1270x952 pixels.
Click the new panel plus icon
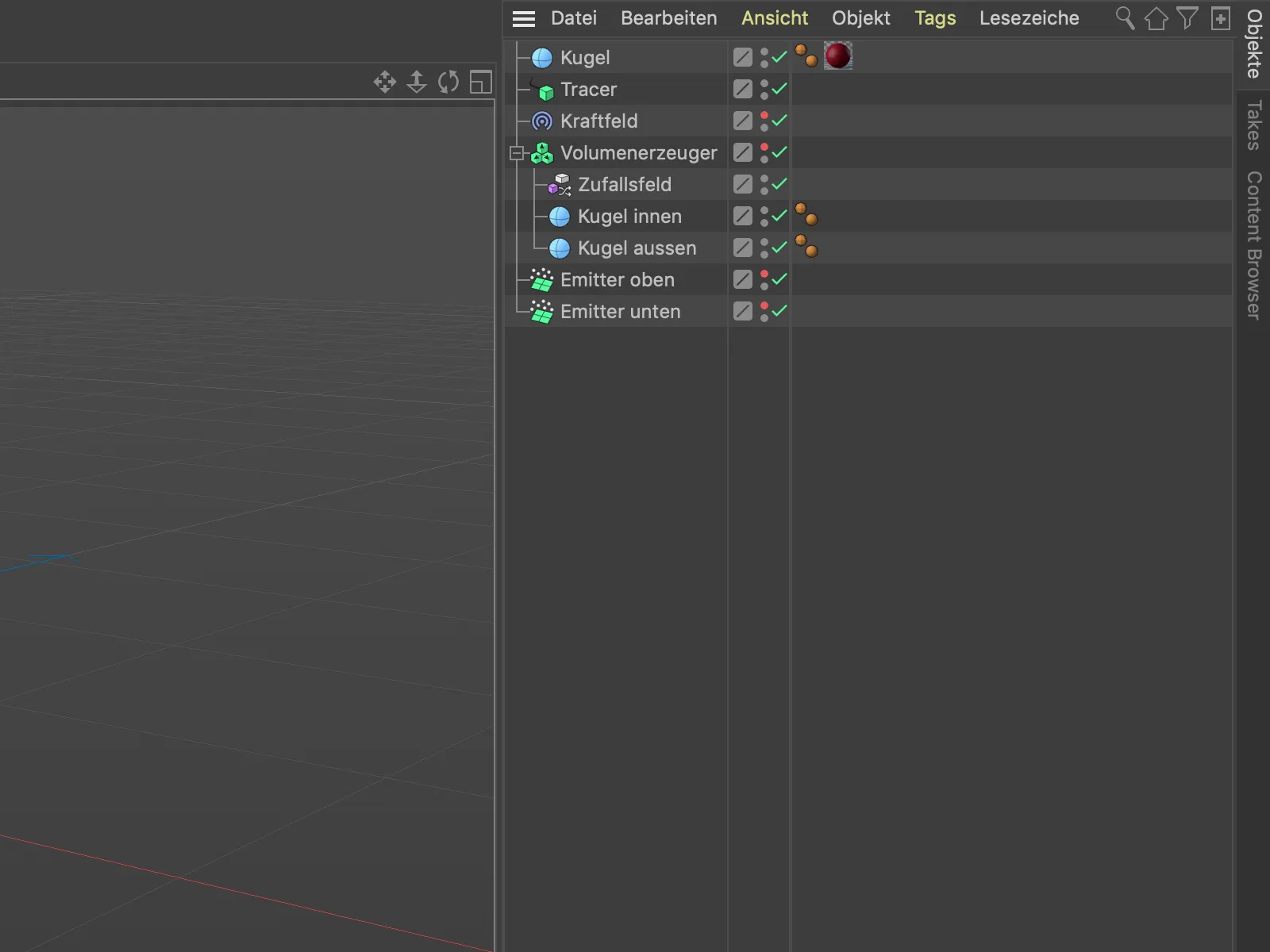click(x=1221, y=18)
